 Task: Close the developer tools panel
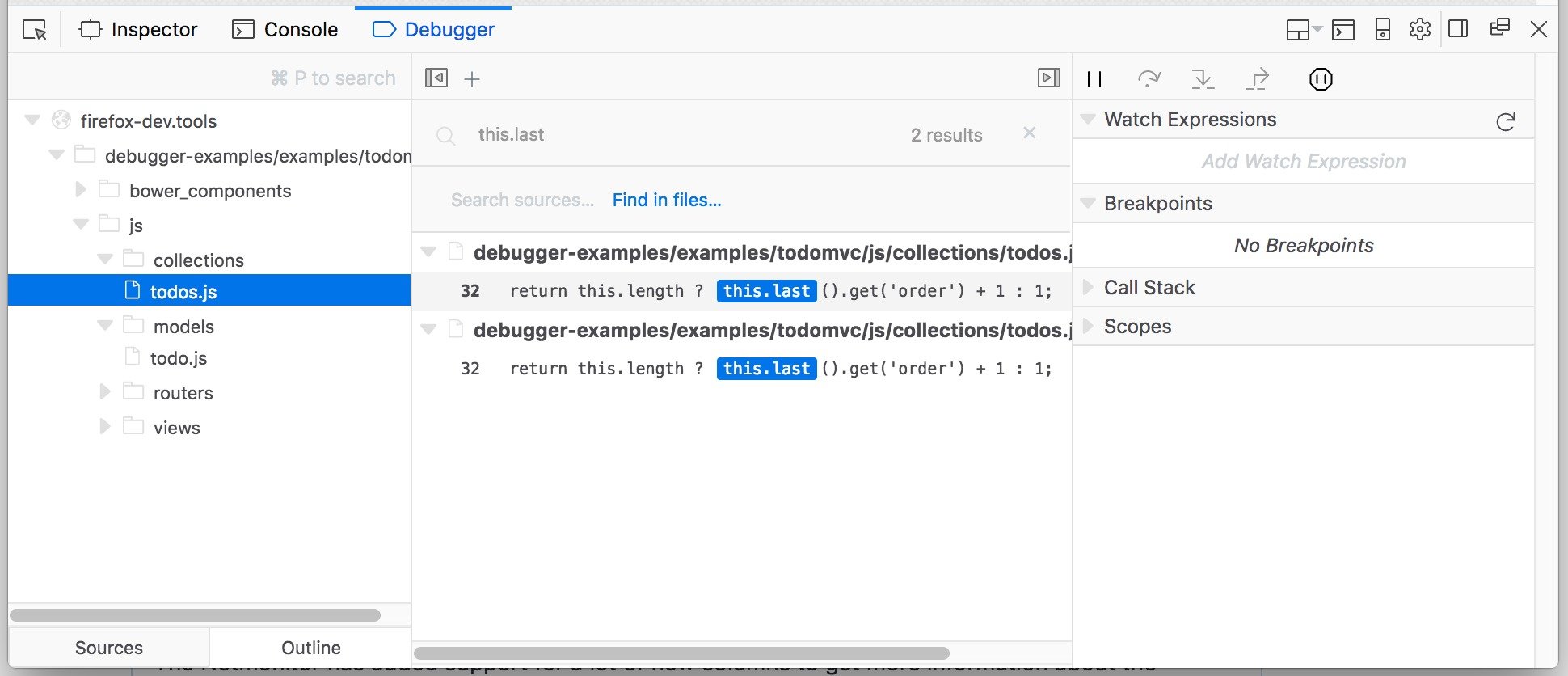click(x=1539, y=30)
